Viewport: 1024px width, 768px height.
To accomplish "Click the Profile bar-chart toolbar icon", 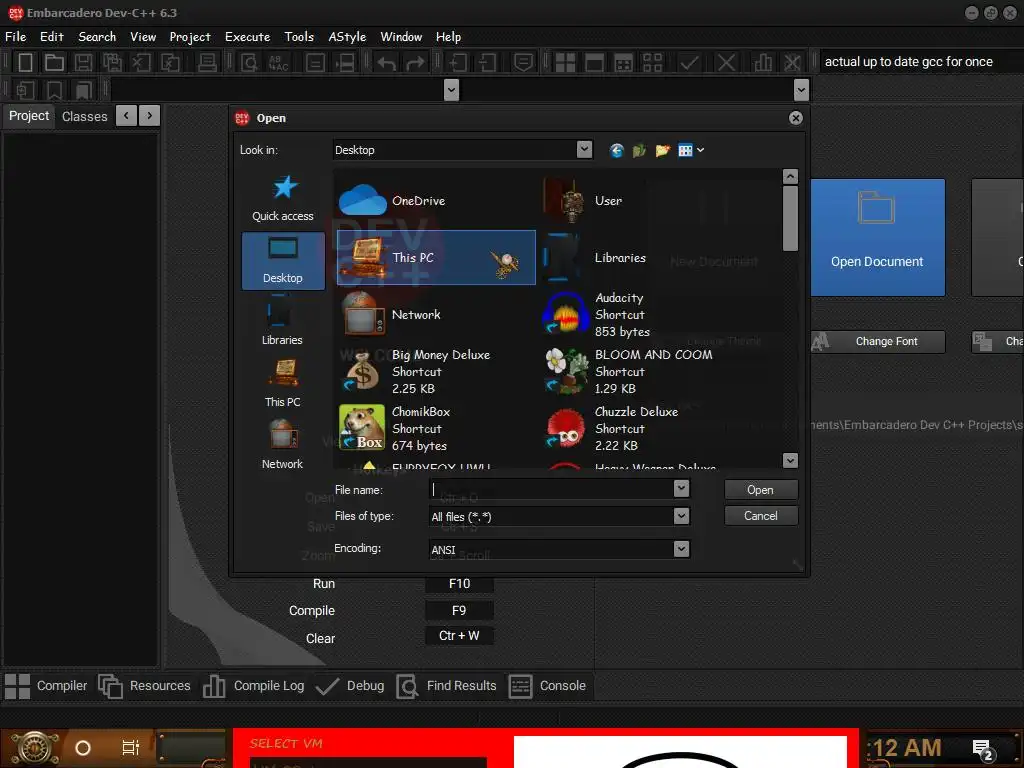I will (x=762, y=63).
